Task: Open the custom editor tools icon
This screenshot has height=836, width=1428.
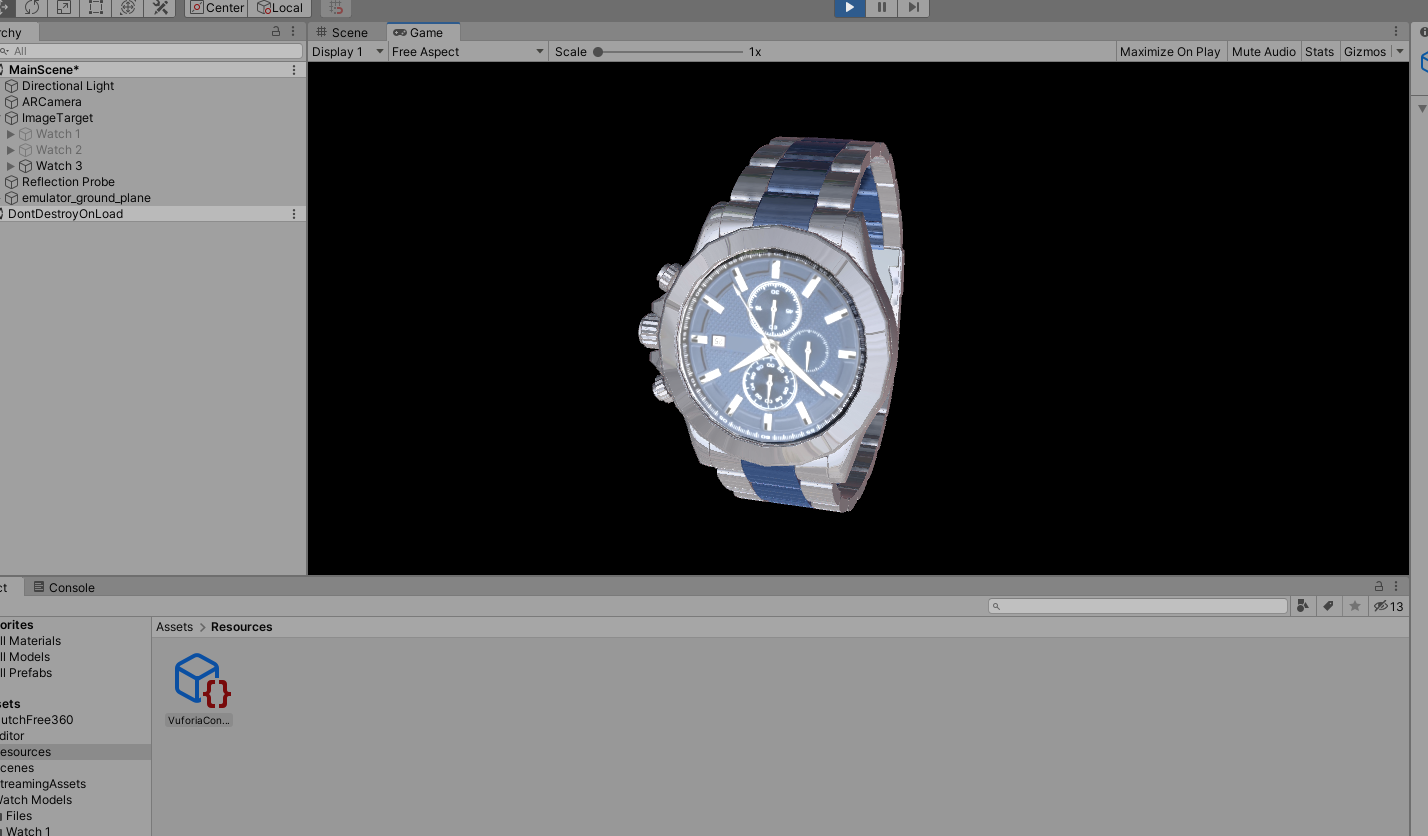Action: 160,8
